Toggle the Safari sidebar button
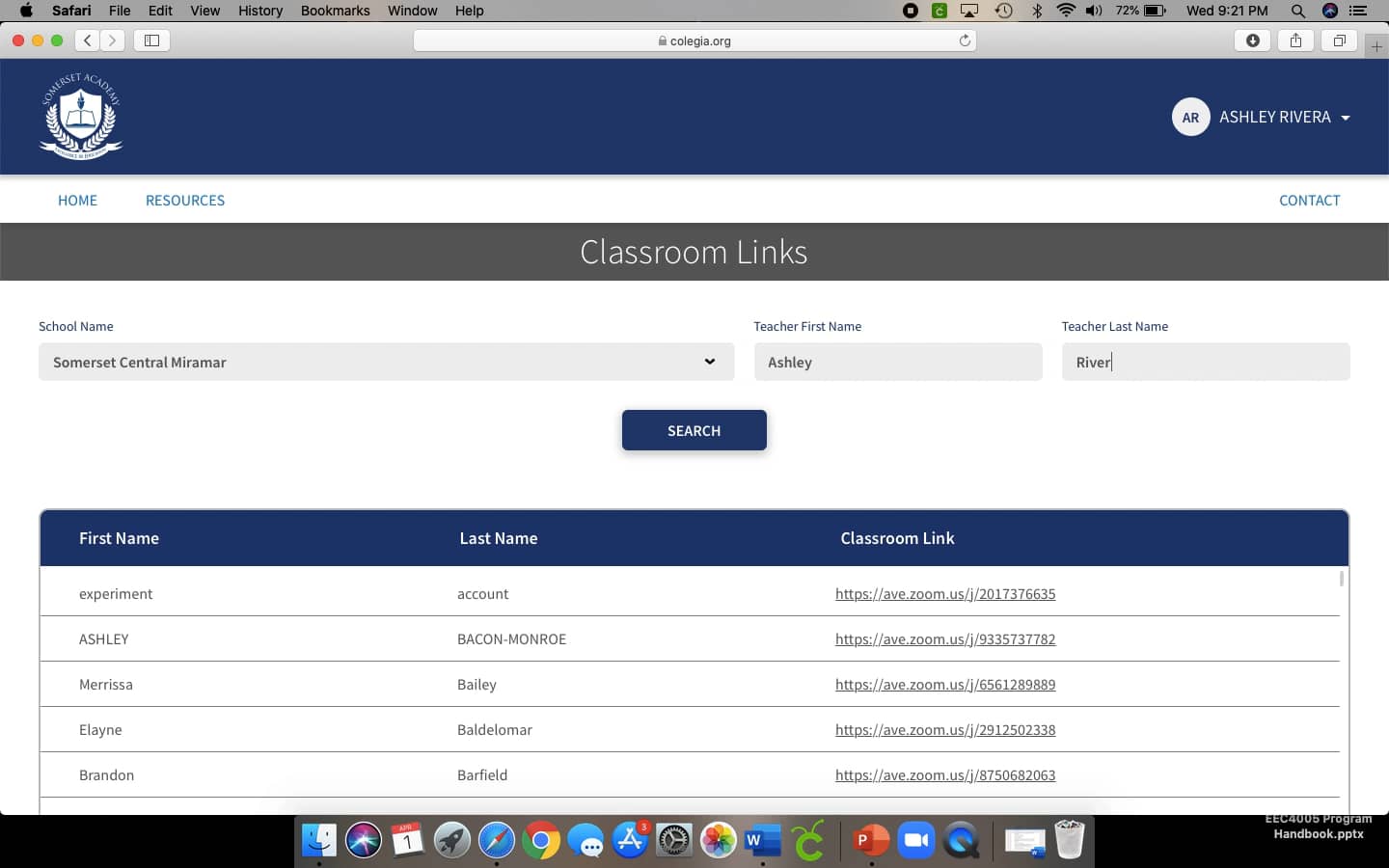Viewport: 1389px width, 868px height. click(x=151, y=41)
